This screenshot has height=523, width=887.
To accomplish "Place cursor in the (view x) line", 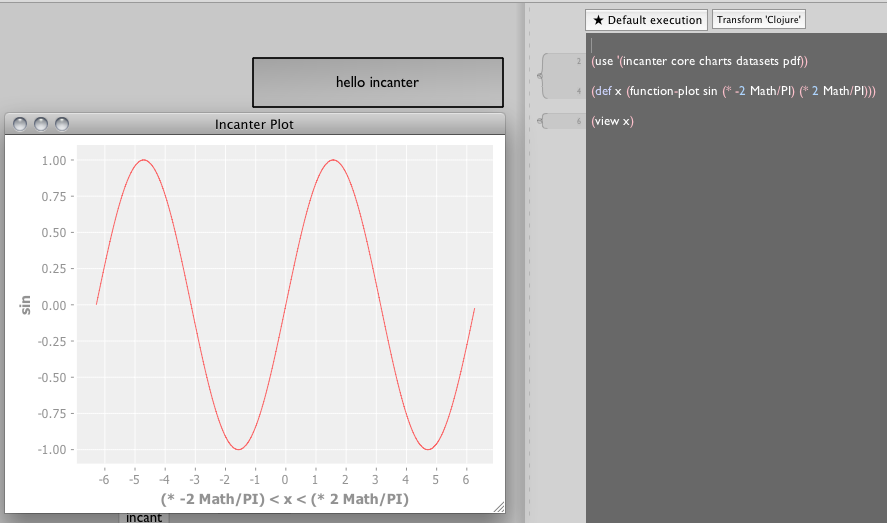I will point(612,121).
